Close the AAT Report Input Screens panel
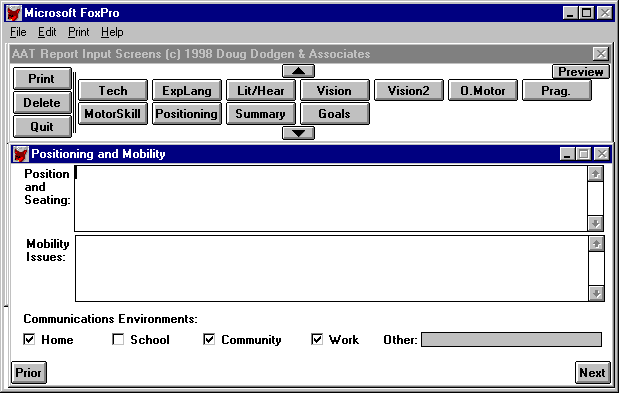 tap(601, 54)
